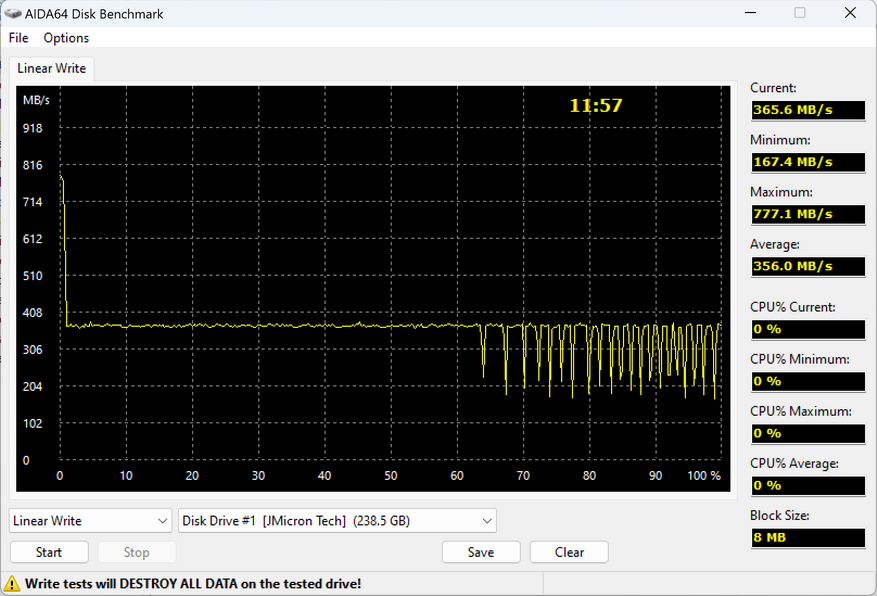Click the Maximum value 777.1 MB/s
Viewport: 877px width, 596px height.
[x=808, y=214]
